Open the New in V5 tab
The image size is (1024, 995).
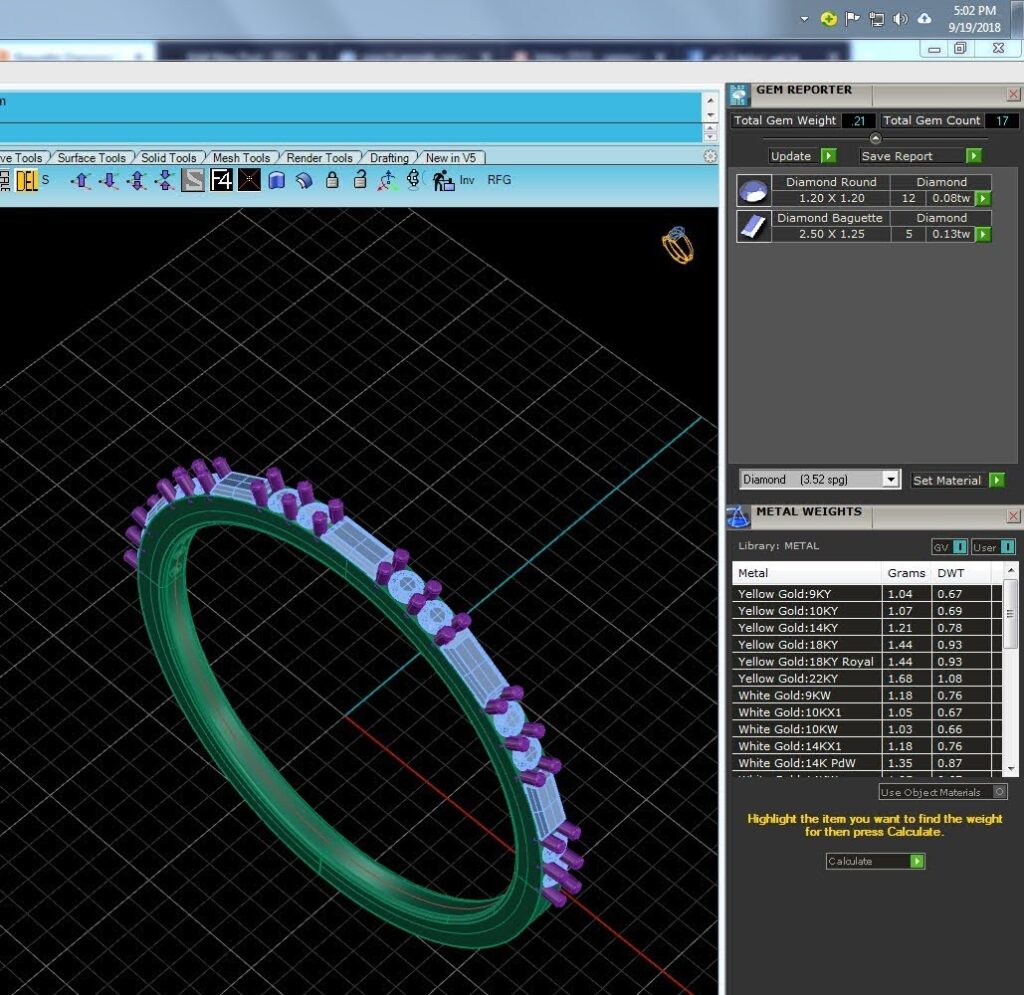click(x=451, y=158)
